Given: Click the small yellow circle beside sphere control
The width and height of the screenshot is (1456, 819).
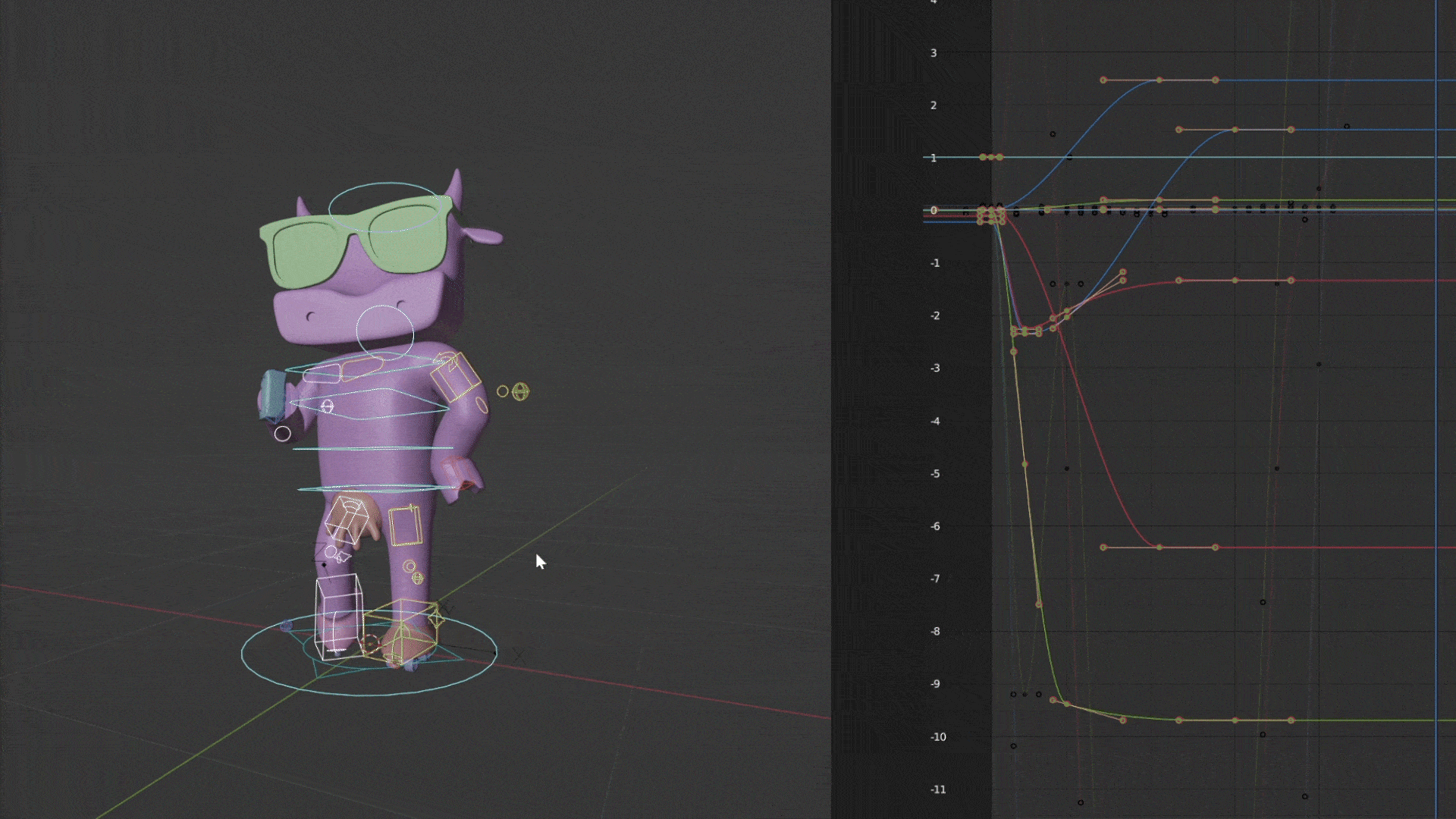Looking at the screenshot, I should 503,391.
